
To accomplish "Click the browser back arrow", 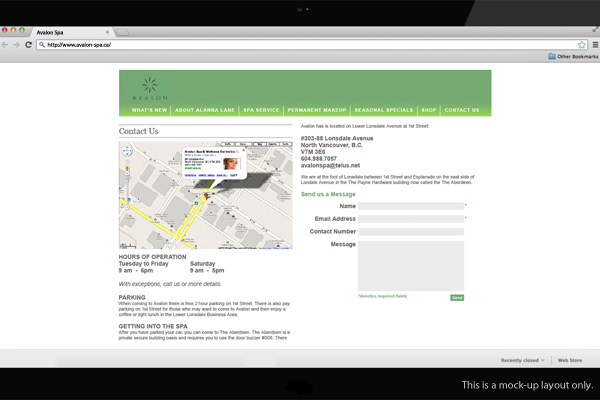I will [x=6, y=45].
